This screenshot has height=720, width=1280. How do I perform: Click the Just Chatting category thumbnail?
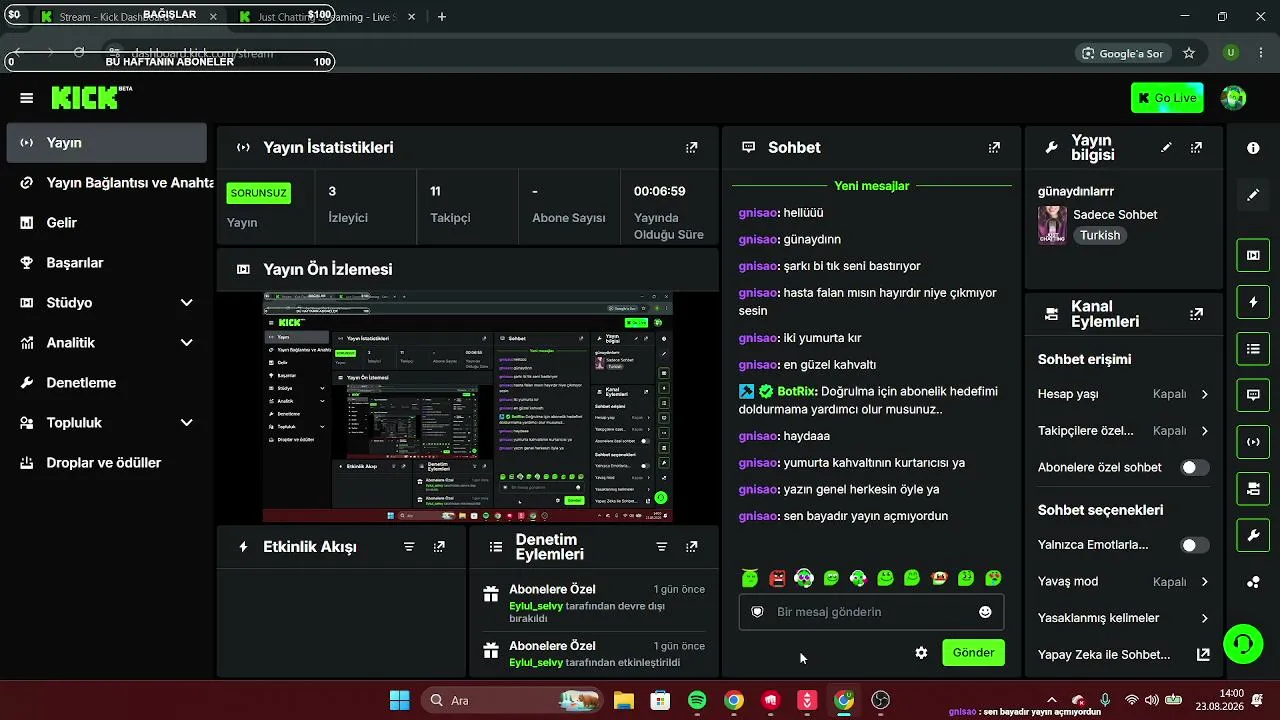[x=1052, y=225]
